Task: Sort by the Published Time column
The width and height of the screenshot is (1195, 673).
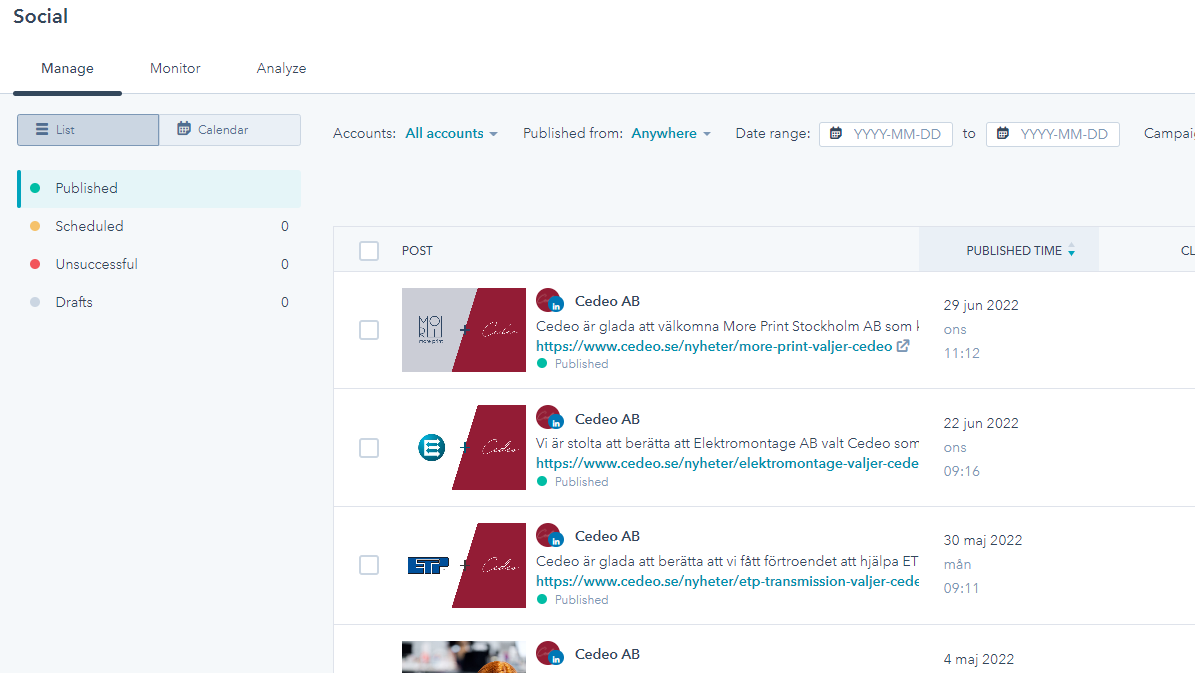Action: 1009,250
